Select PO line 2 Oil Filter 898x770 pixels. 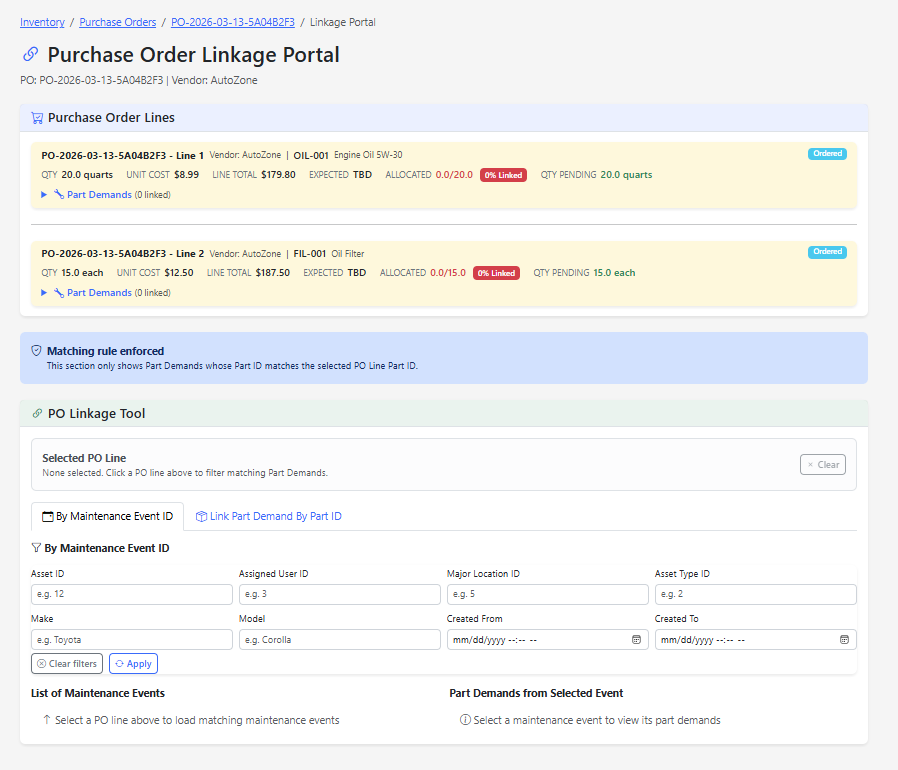pyautogui.click(x=444, y=273)
